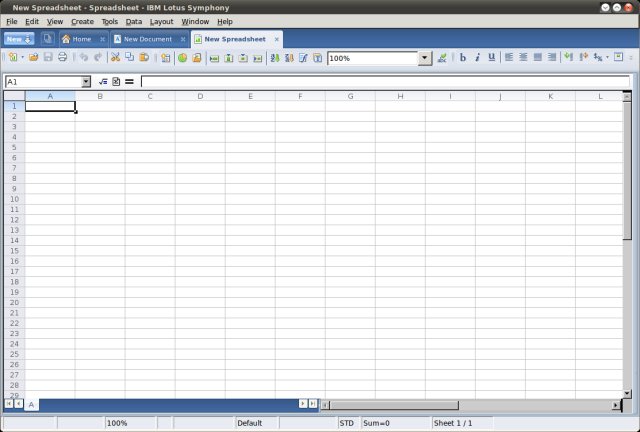This screenshot has height=432, width=640.
Task: Click the Print icon in toolbar
Action: (x=62, y=58)
